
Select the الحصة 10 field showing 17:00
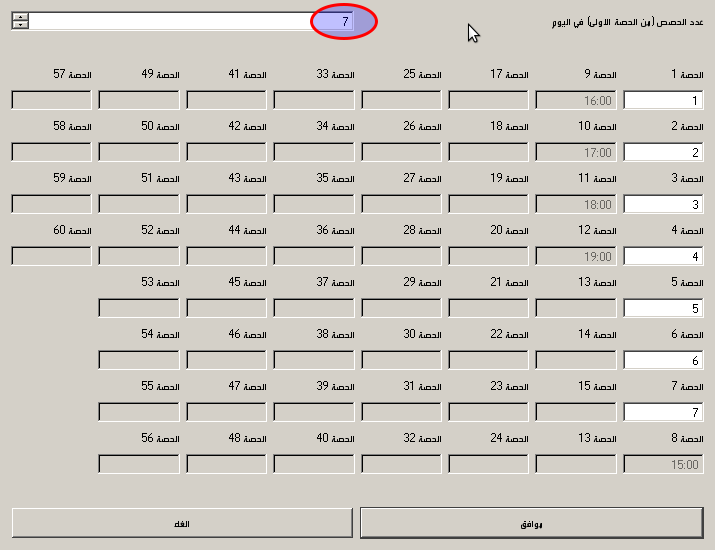576,152
